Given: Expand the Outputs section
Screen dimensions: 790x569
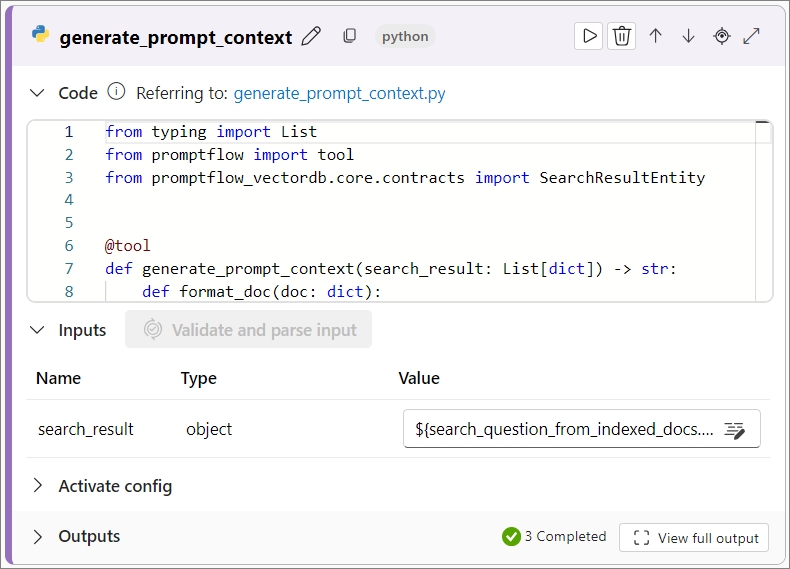Looking at the screenshot, I should coord(37,537).
